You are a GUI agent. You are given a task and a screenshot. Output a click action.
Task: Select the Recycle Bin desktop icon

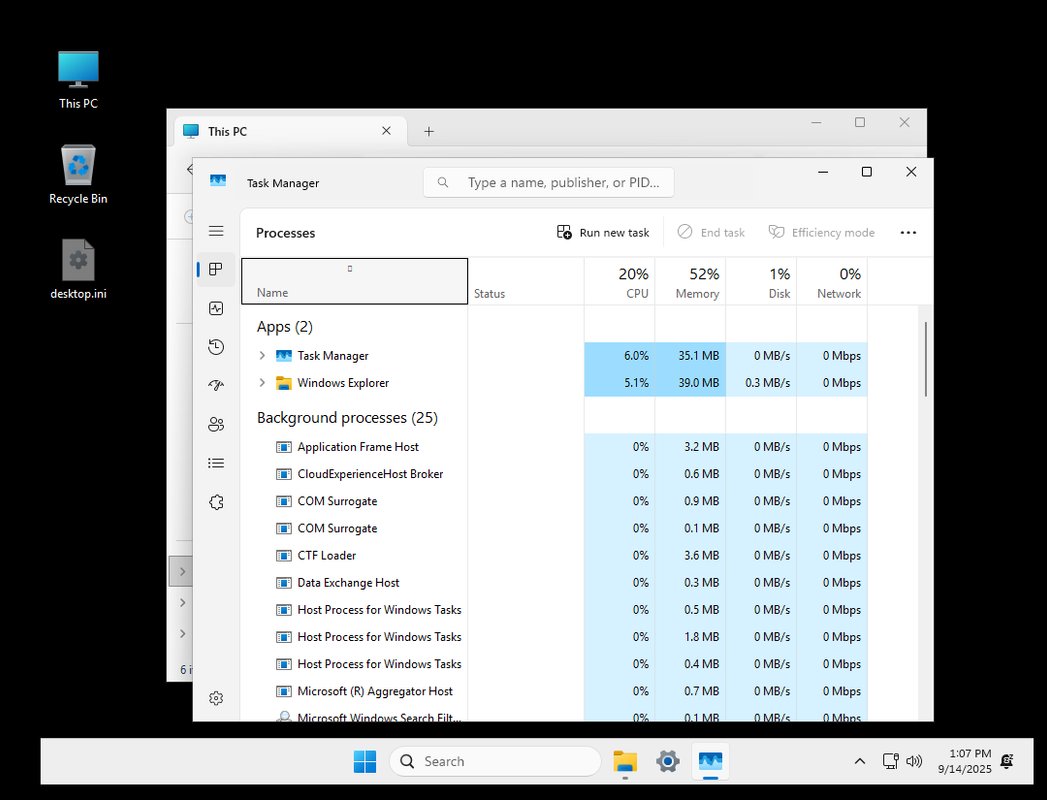click(x=78, y=175)
